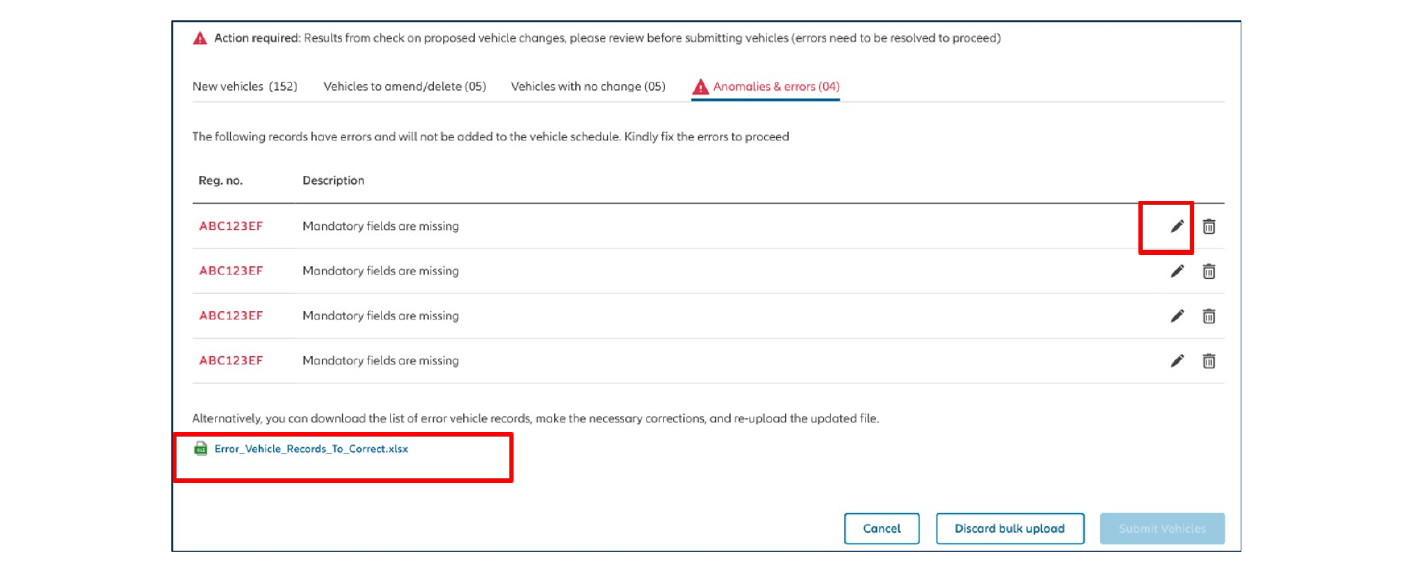
Task: Click the Submit Vehicles button
Action: coord(1162,529)
